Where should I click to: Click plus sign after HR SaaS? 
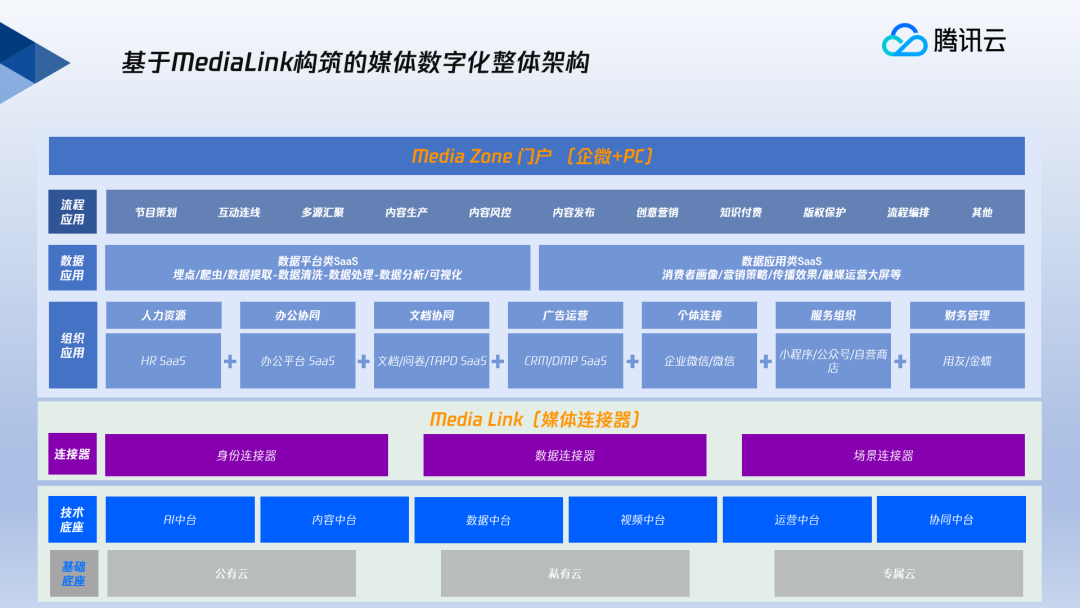pyautogui.click(x=230, y=361)
